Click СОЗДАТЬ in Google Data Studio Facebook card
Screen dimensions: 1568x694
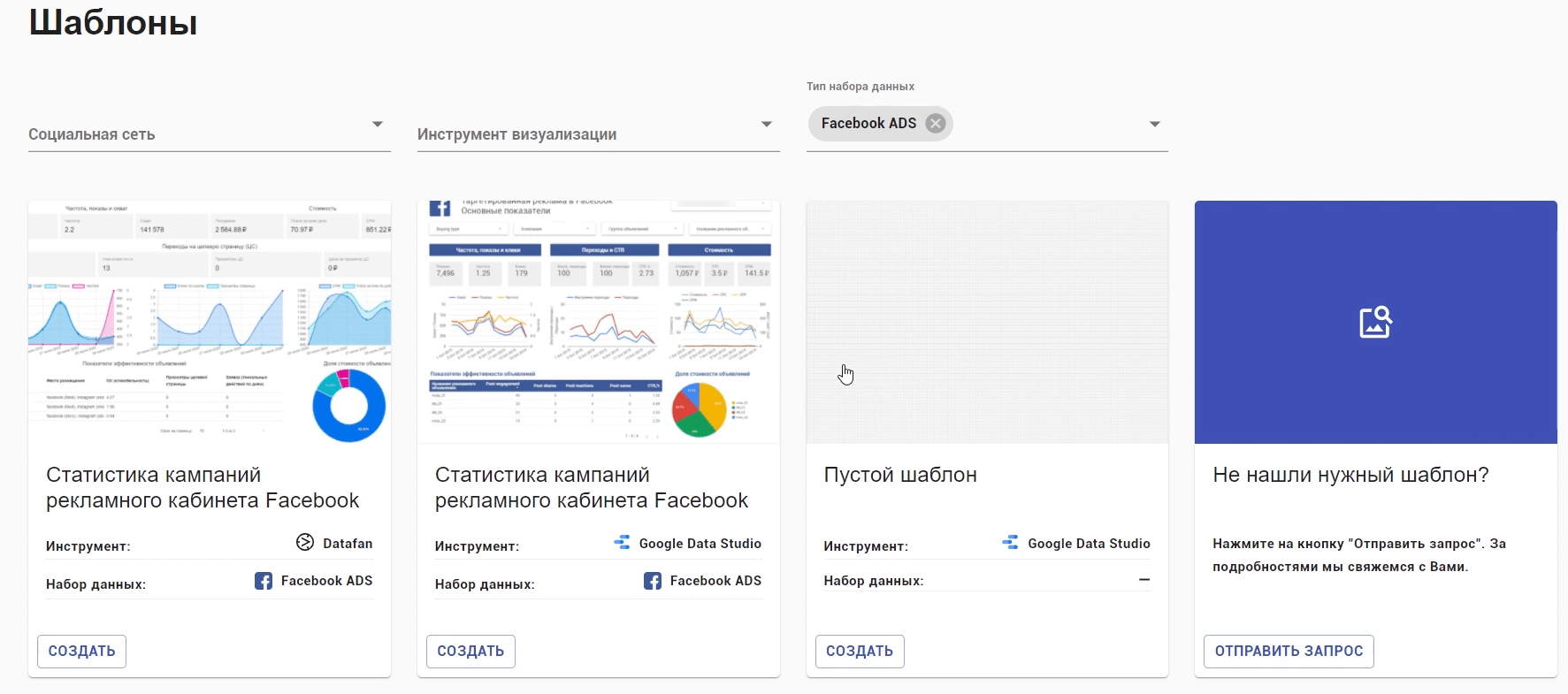470,652
